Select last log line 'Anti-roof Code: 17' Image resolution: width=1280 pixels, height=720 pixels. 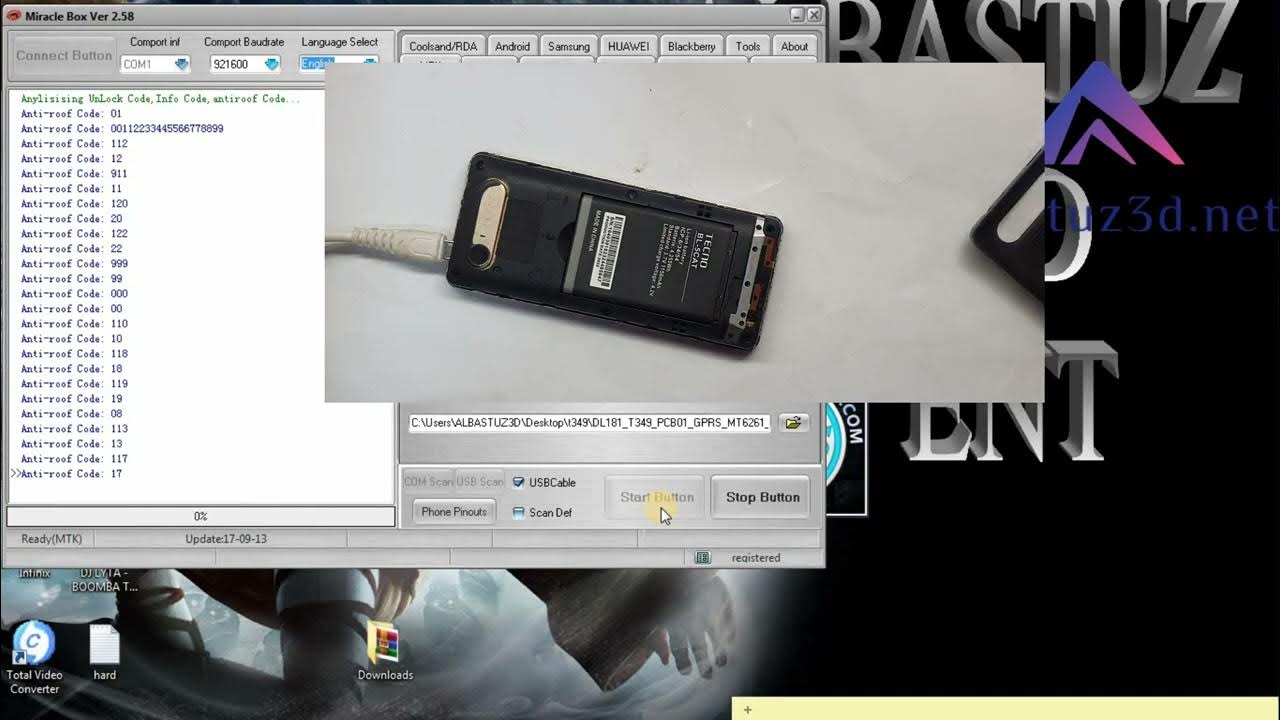point(71,474)
